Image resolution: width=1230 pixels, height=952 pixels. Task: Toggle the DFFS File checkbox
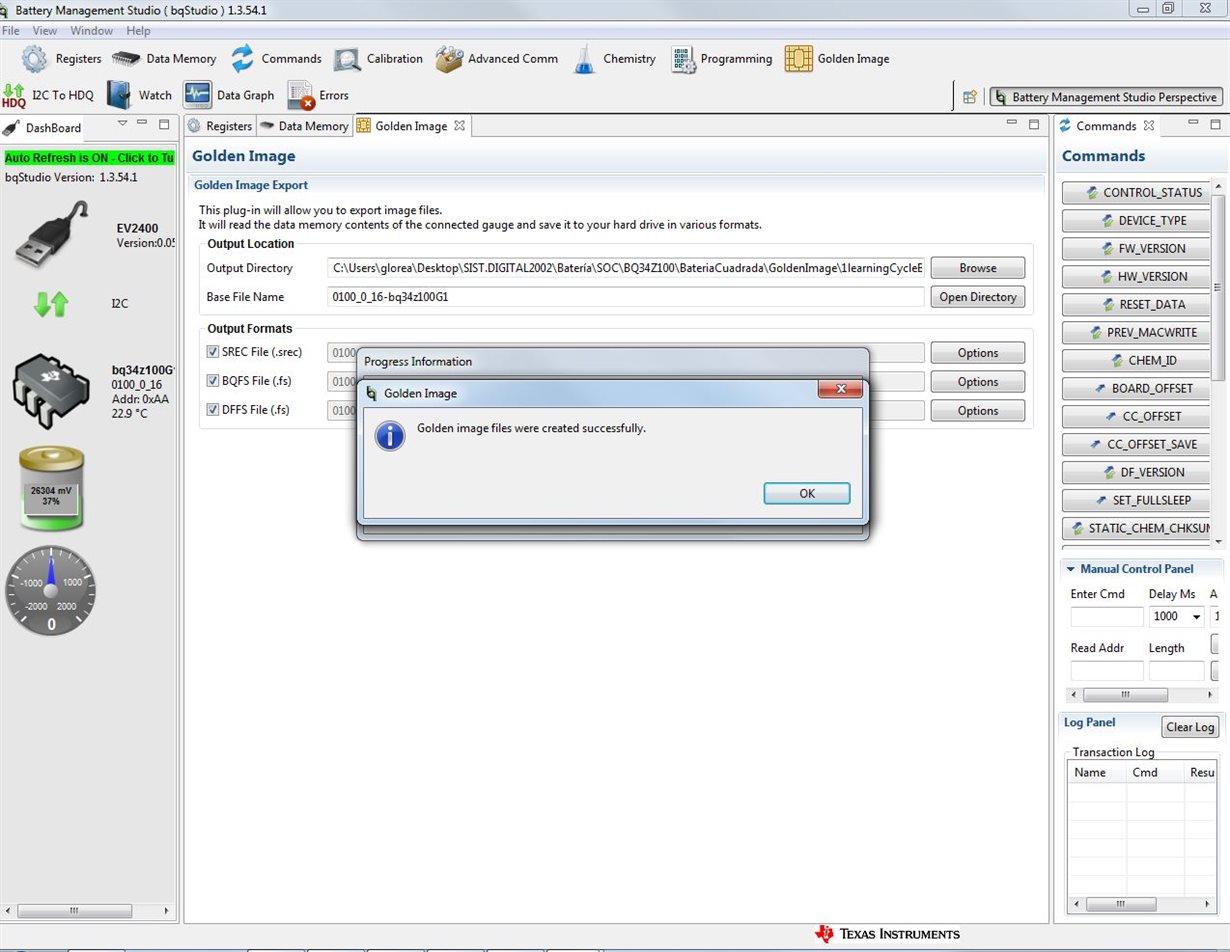[x=212, y=410]
